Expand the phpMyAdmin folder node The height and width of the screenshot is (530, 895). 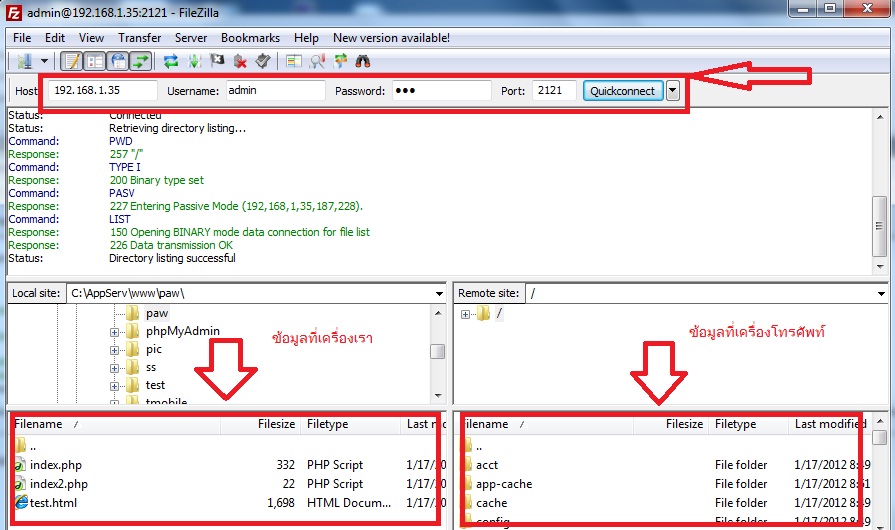114,332
